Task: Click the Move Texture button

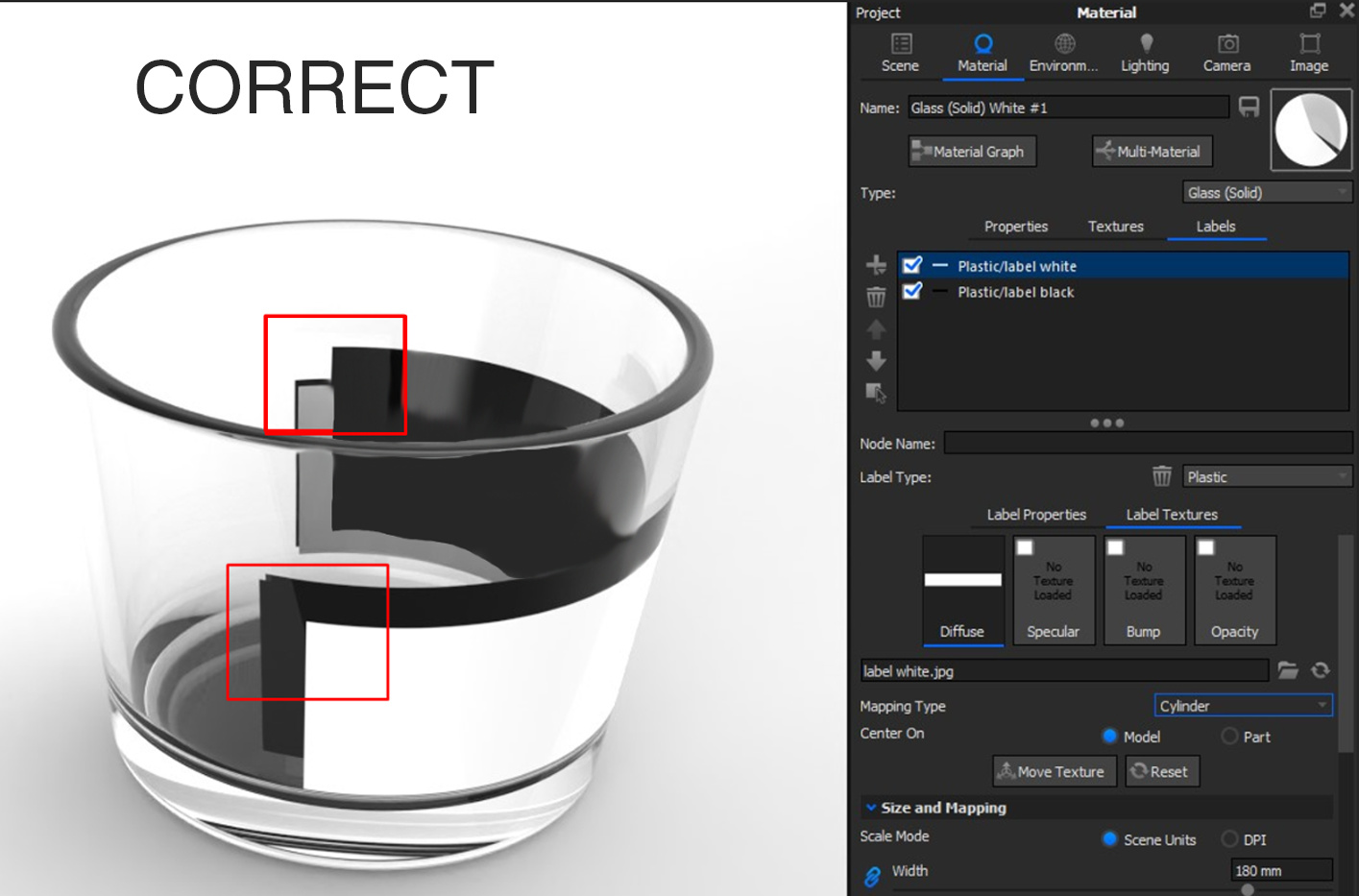Action: pos(1054,771)
